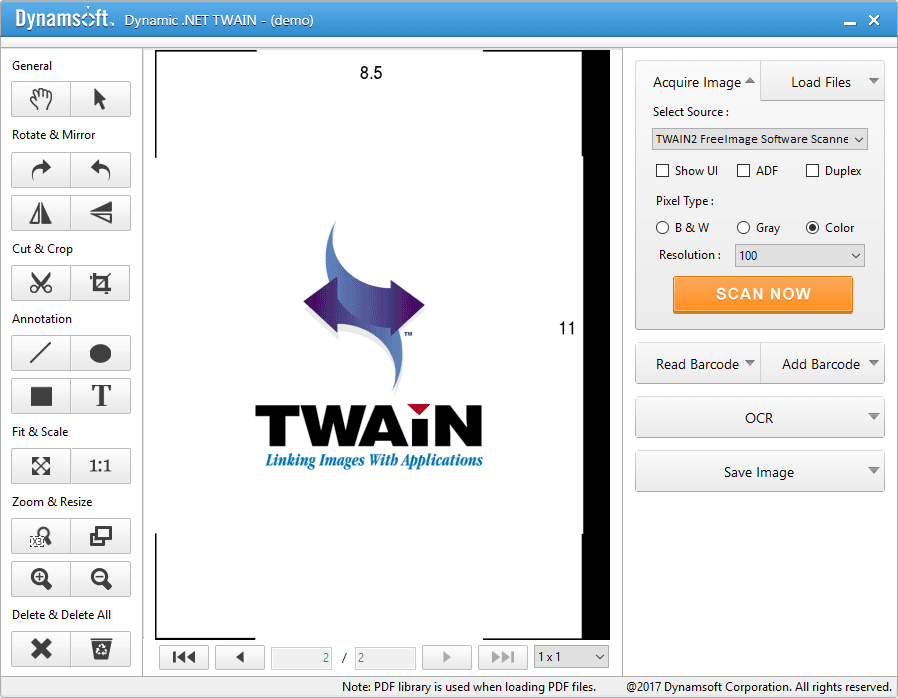
Task: Expand the OCR panel
Action: [x=759, y=418]
